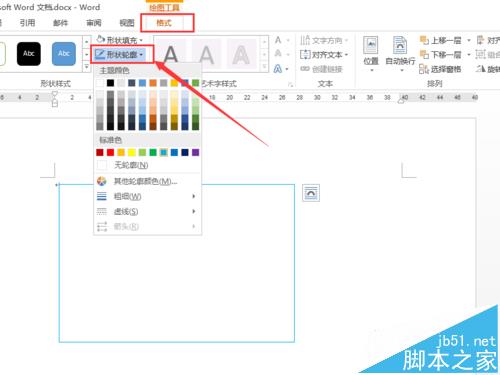Open the Text Direction (文字方向) dropdown
Image resolution: width=500 pixels, height=375 pixels.
[x=324, y=40]
